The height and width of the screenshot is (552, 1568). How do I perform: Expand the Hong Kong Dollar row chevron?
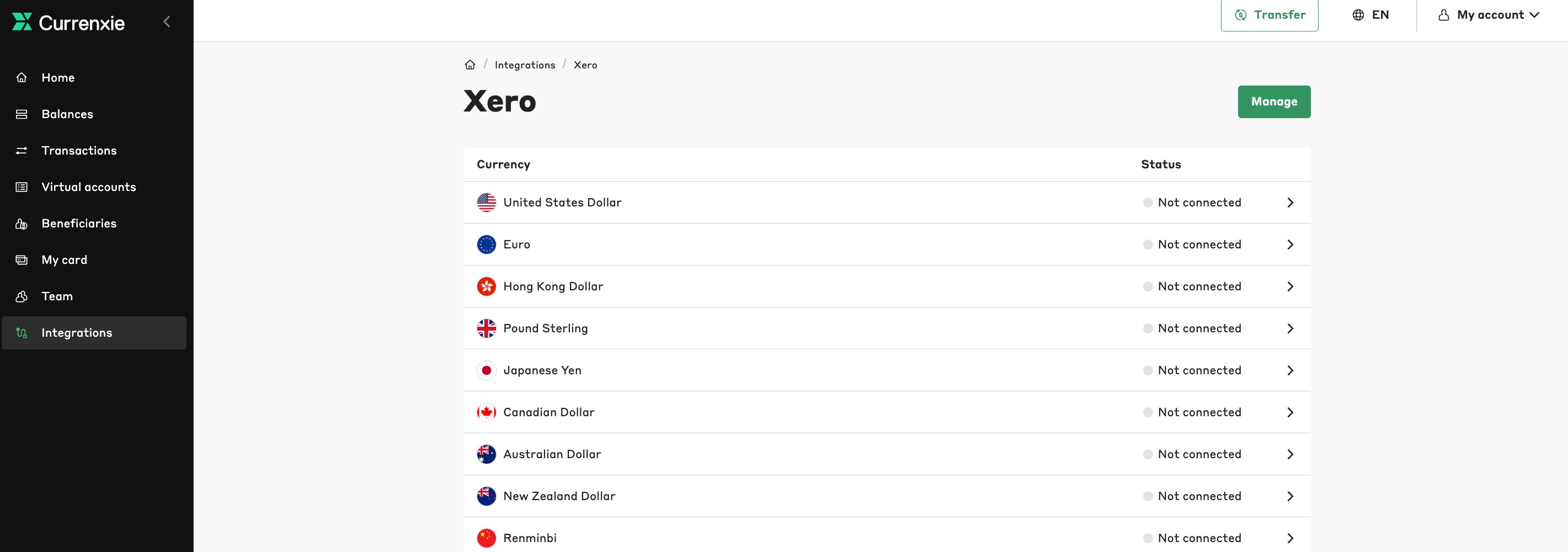(1290, 286)
